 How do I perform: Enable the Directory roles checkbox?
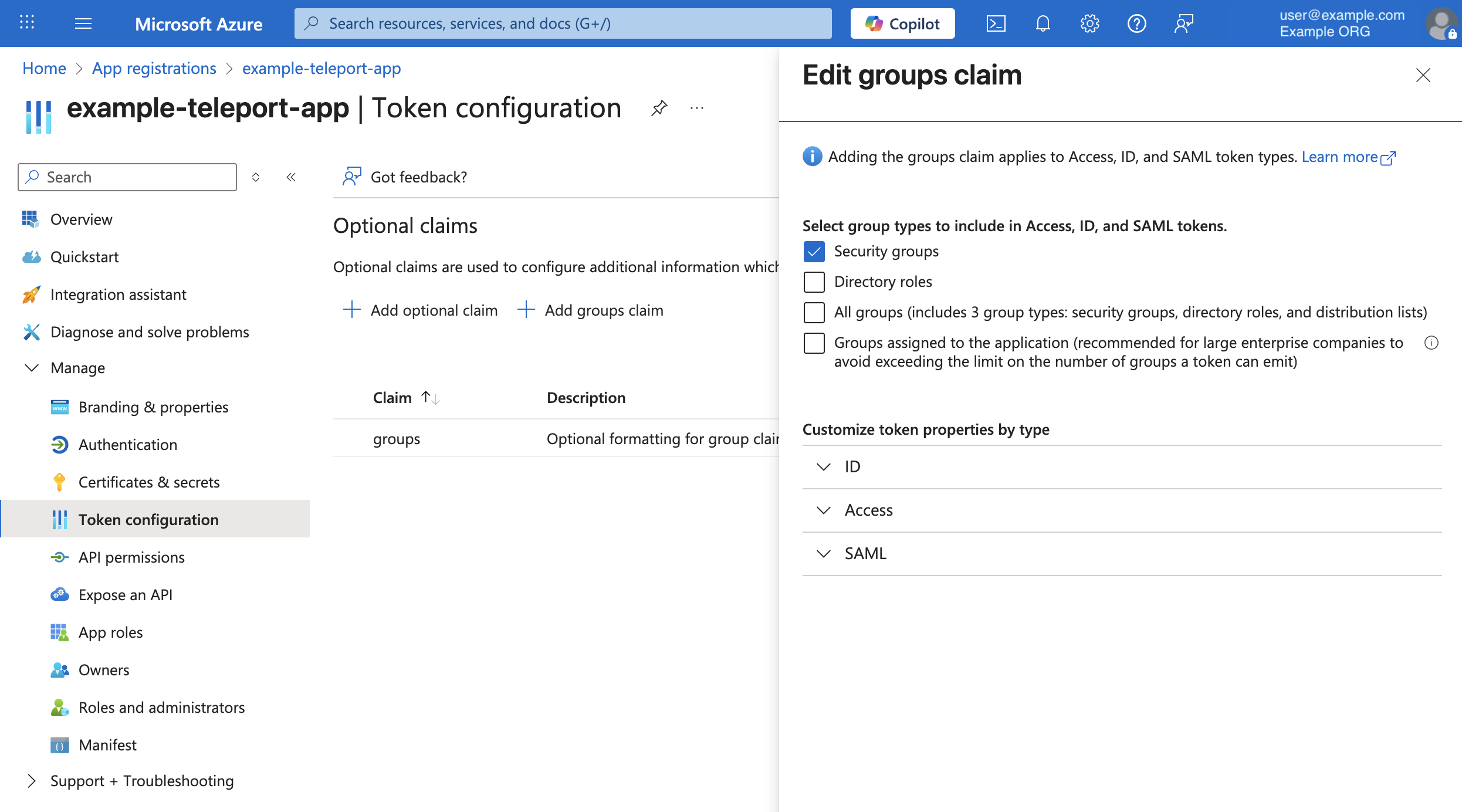(814, 282)
